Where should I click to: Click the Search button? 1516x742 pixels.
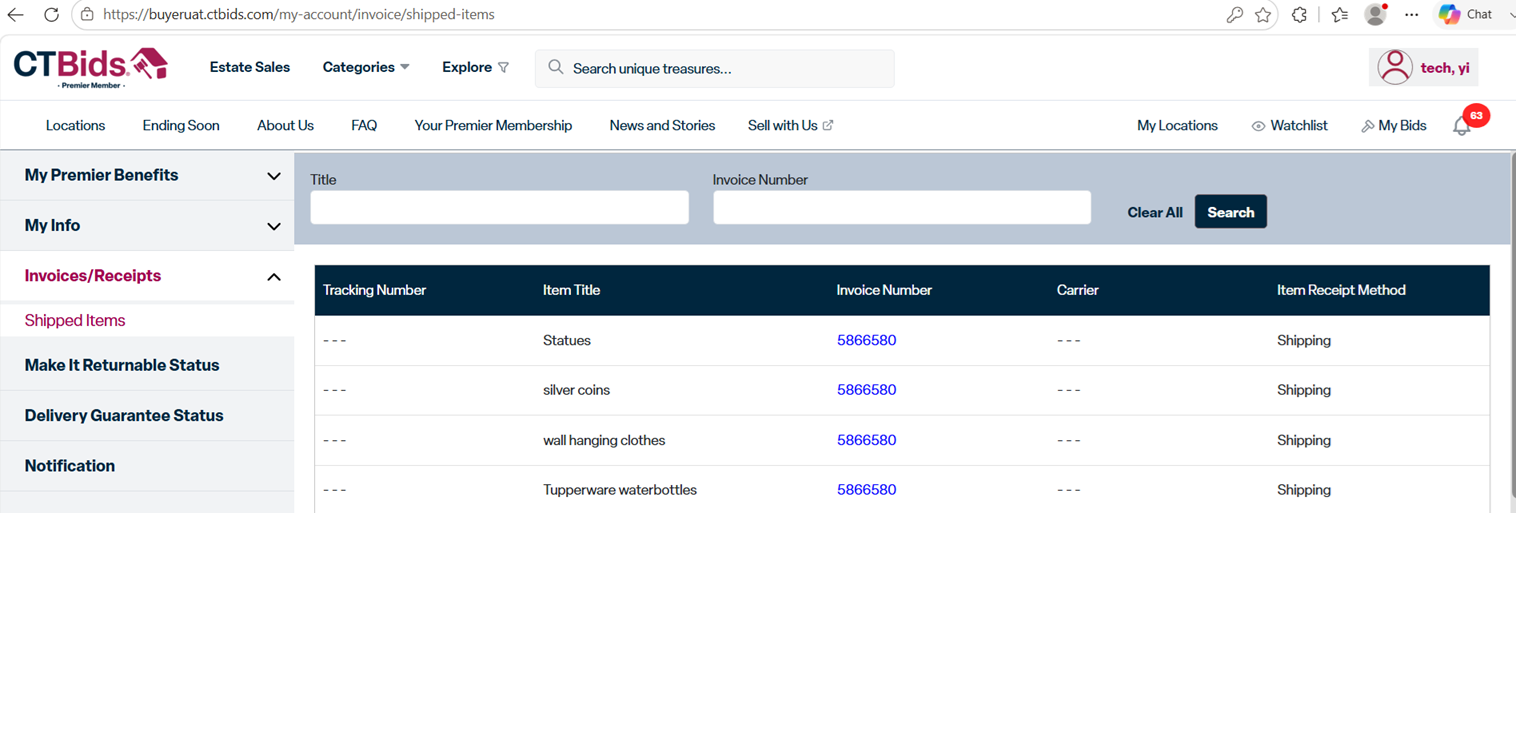[x=1230, y=212]
